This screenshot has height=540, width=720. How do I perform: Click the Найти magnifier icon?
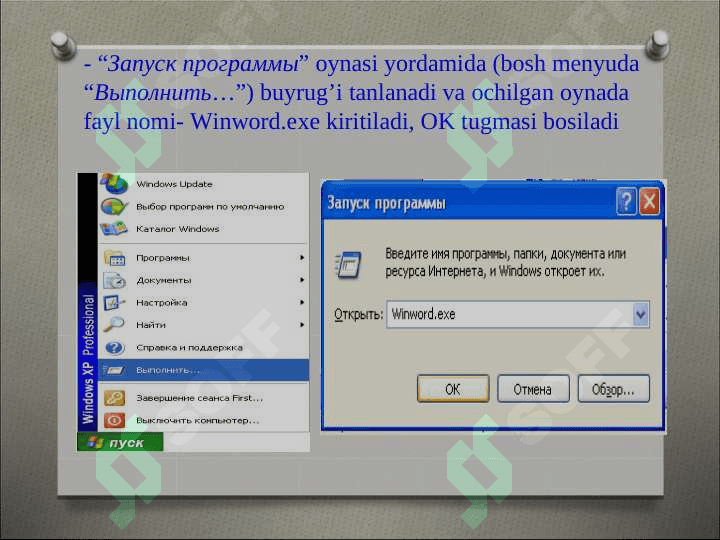(x=114, y=325)
